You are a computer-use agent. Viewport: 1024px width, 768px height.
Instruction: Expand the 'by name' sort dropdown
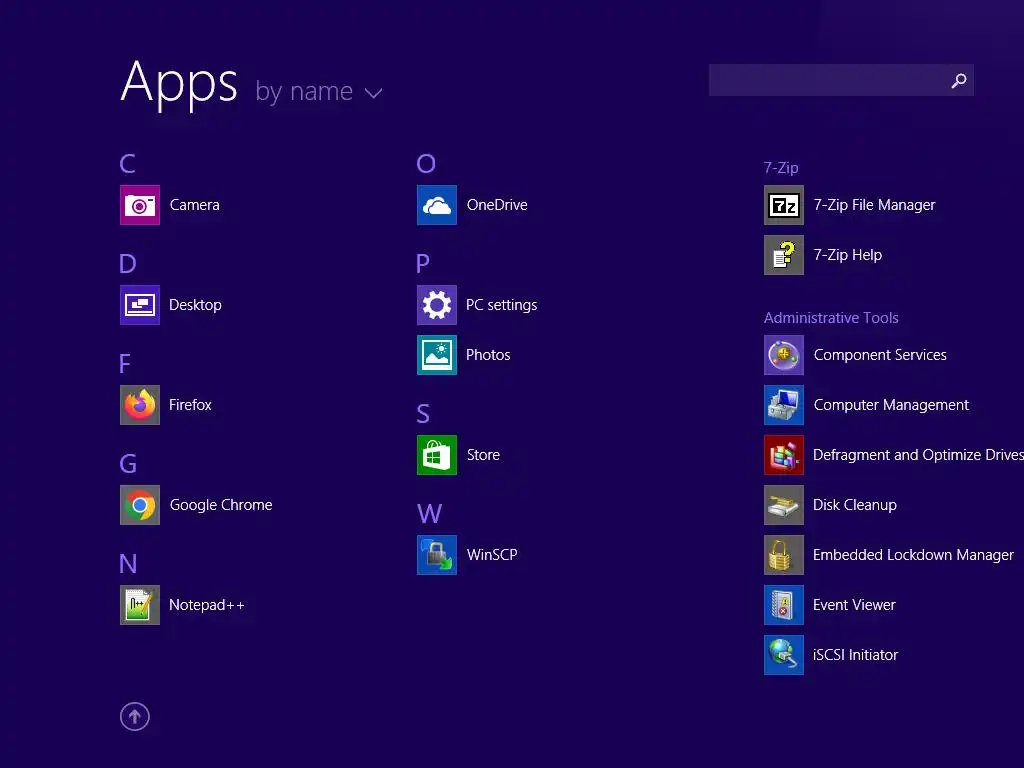319,91
